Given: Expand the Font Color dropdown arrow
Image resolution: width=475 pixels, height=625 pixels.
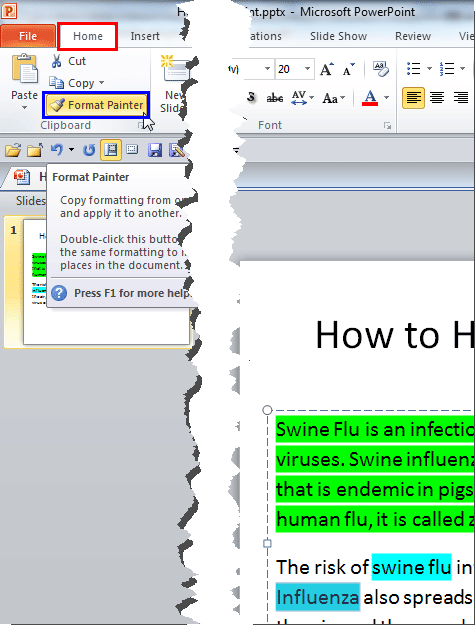Looking at the screenshot, I should 386,98.
